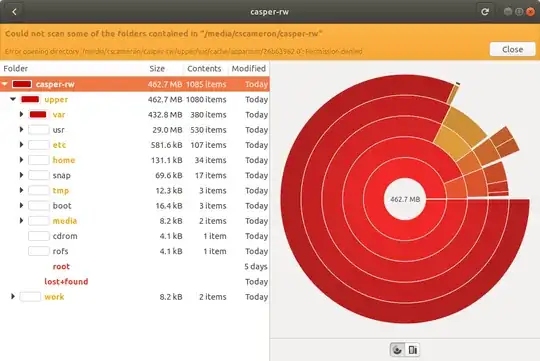Expand the snap folder

pos(21,175)
